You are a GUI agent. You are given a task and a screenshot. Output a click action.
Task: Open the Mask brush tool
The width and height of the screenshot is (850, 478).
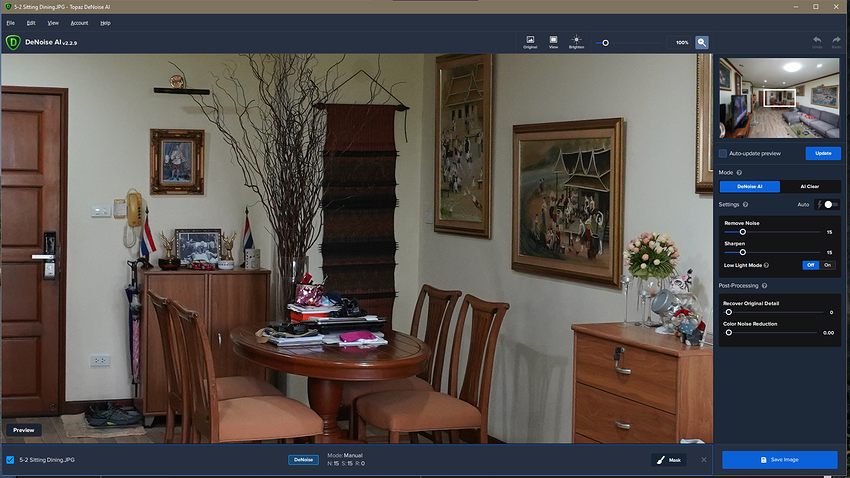click(x=670, y=460)
